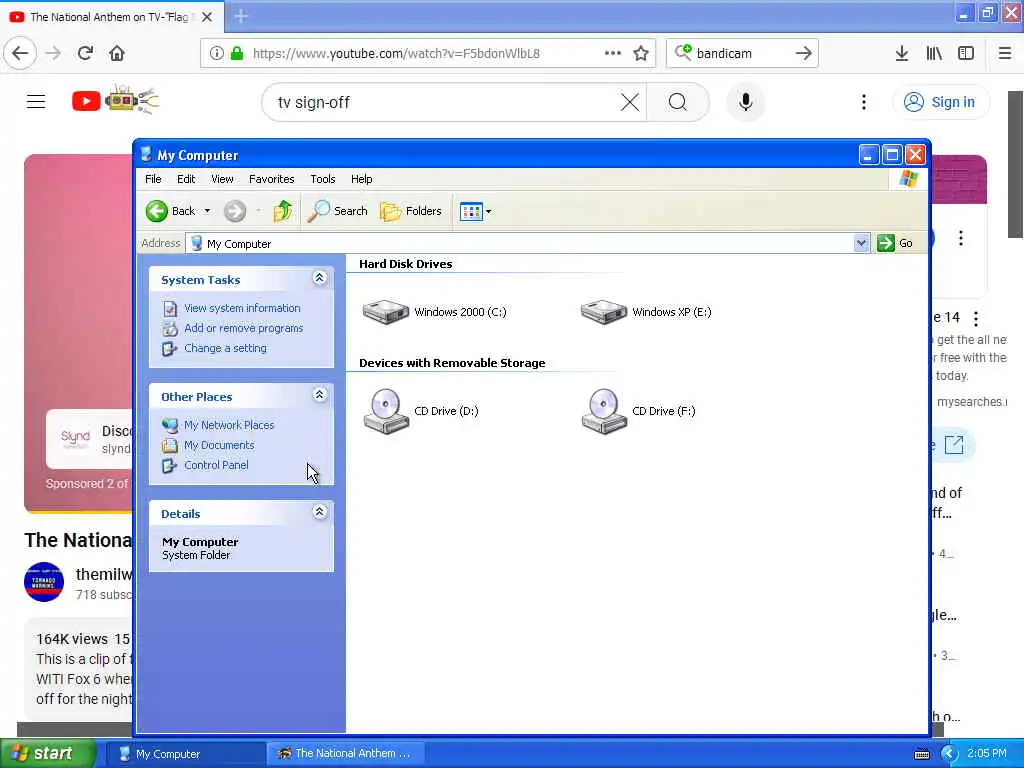
Task: Open Firefox downloads icon
Action: pyautogui.click(x=902, y=53)
